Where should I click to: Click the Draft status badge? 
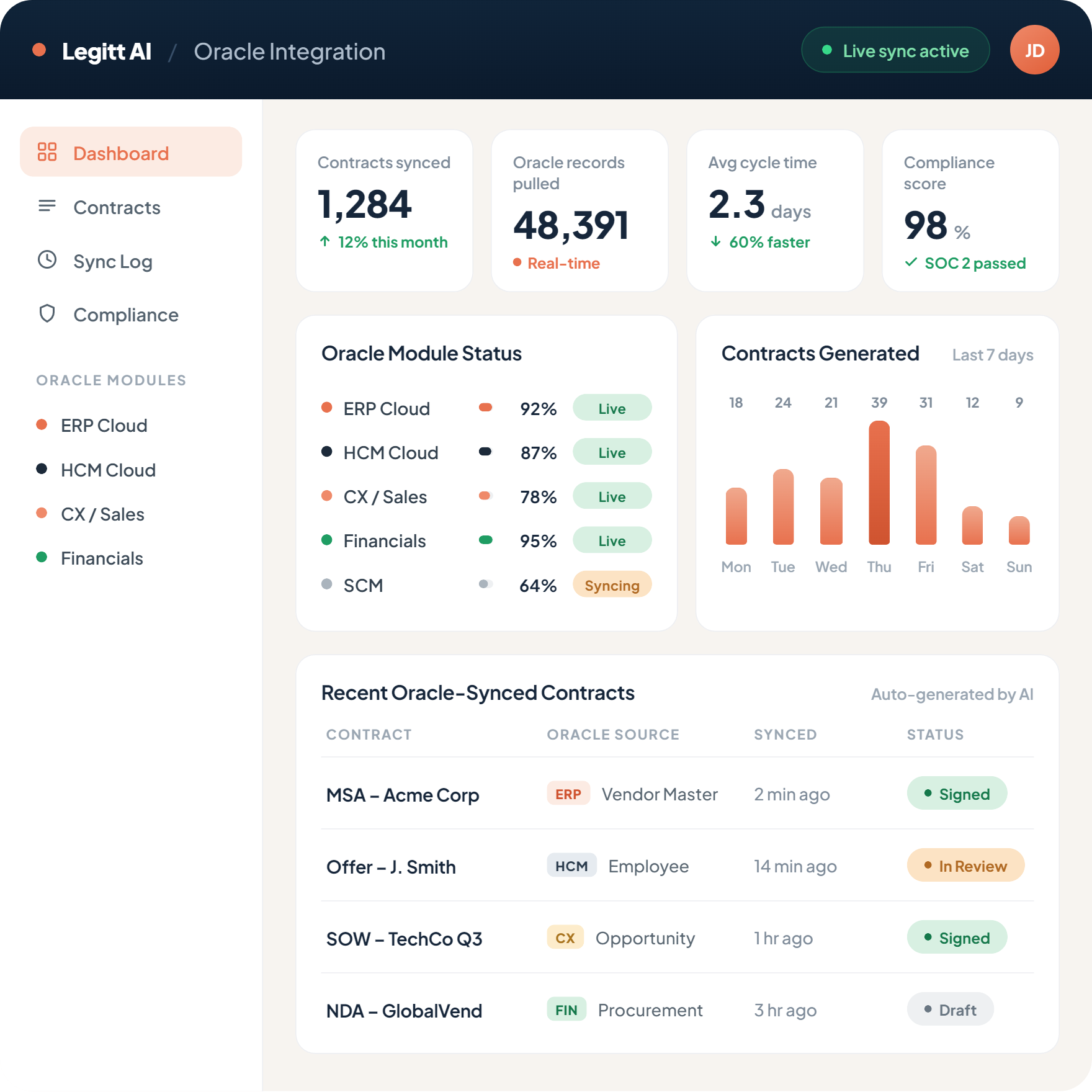(950, 1009)
